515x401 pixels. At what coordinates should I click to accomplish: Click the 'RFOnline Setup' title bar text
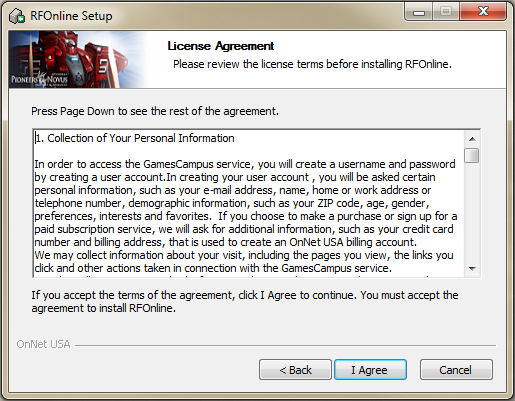71,16
